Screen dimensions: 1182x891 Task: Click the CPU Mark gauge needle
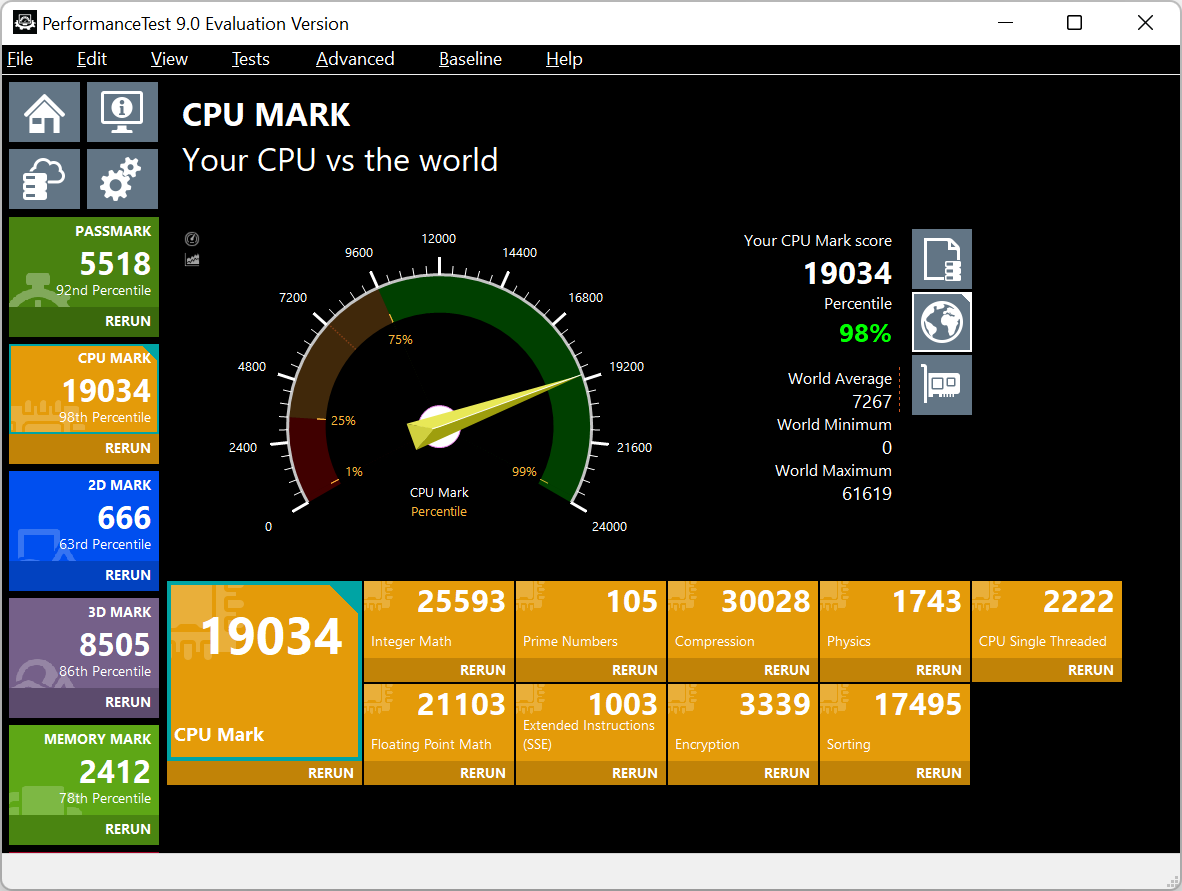point(494,412)
